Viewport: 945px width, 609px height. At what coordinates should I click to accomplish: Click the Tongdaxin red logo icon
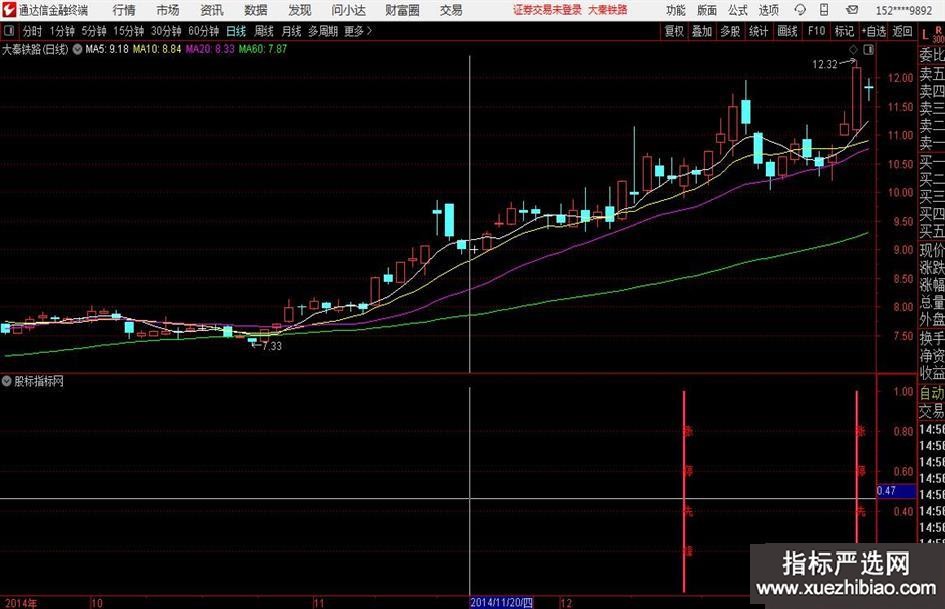tap(8, 10)
